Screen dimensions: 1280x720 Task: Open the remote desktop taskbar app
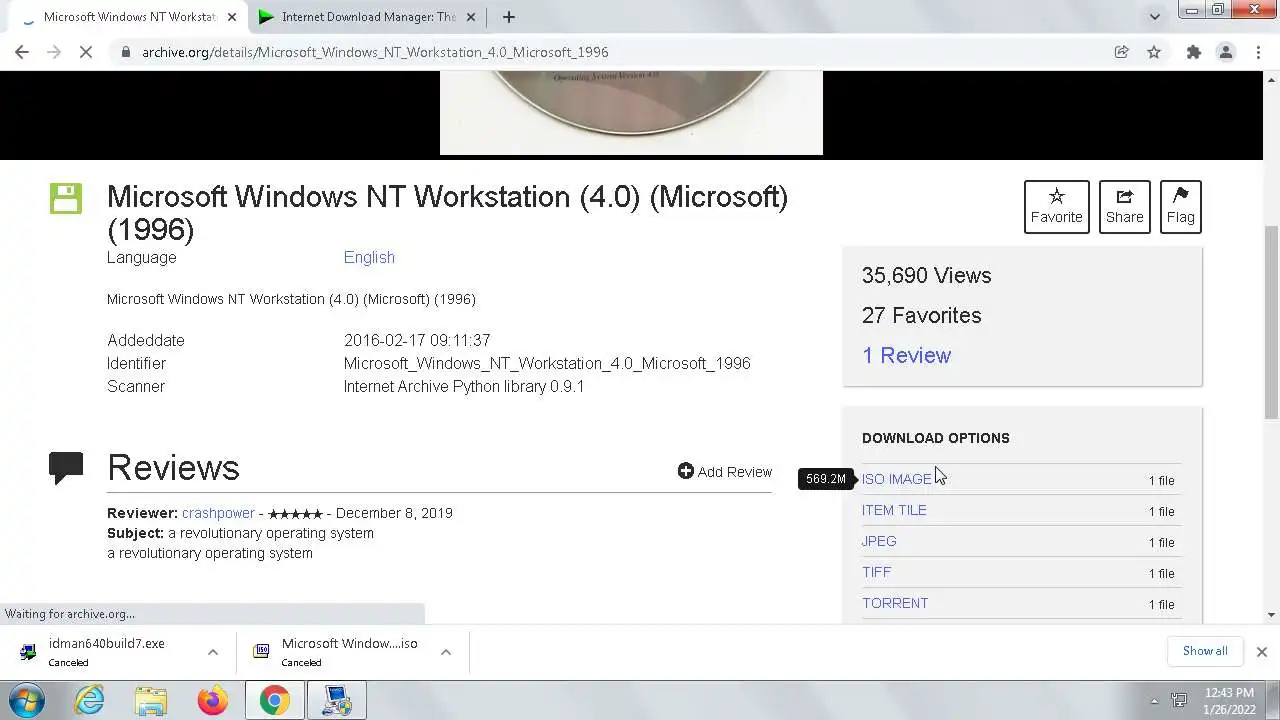pyautogui.click(x=337, y=700)
